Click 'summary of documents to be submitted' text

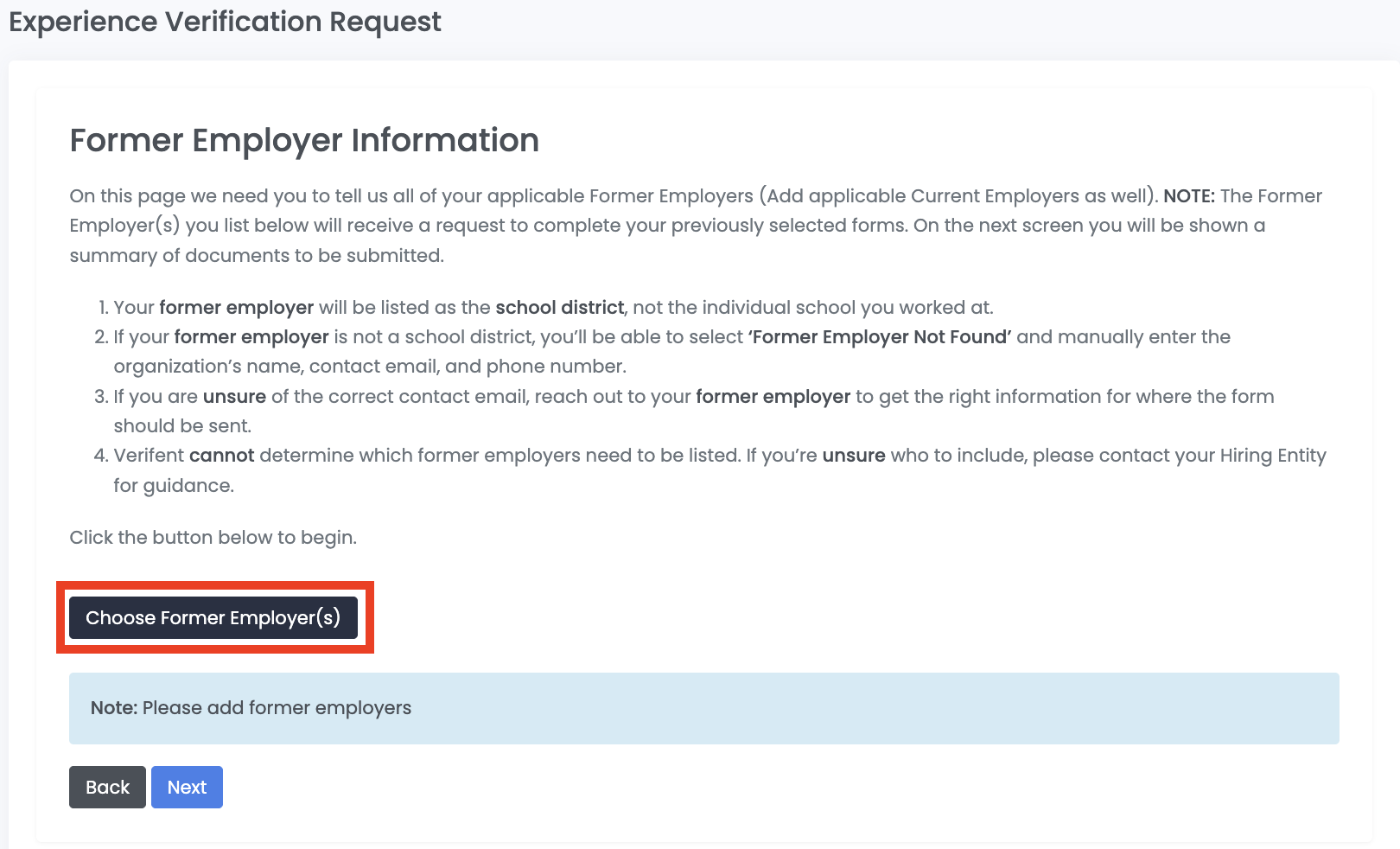[x=257, y=256]
